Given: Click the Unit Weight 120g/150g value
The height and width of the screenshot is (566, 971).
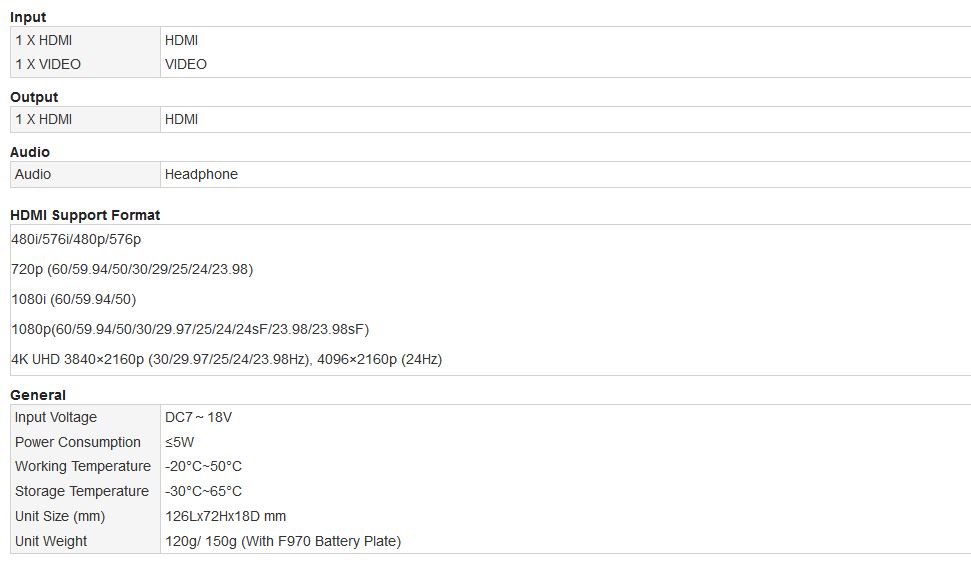Looking at the screenshot, I should (x=283, y=541).
